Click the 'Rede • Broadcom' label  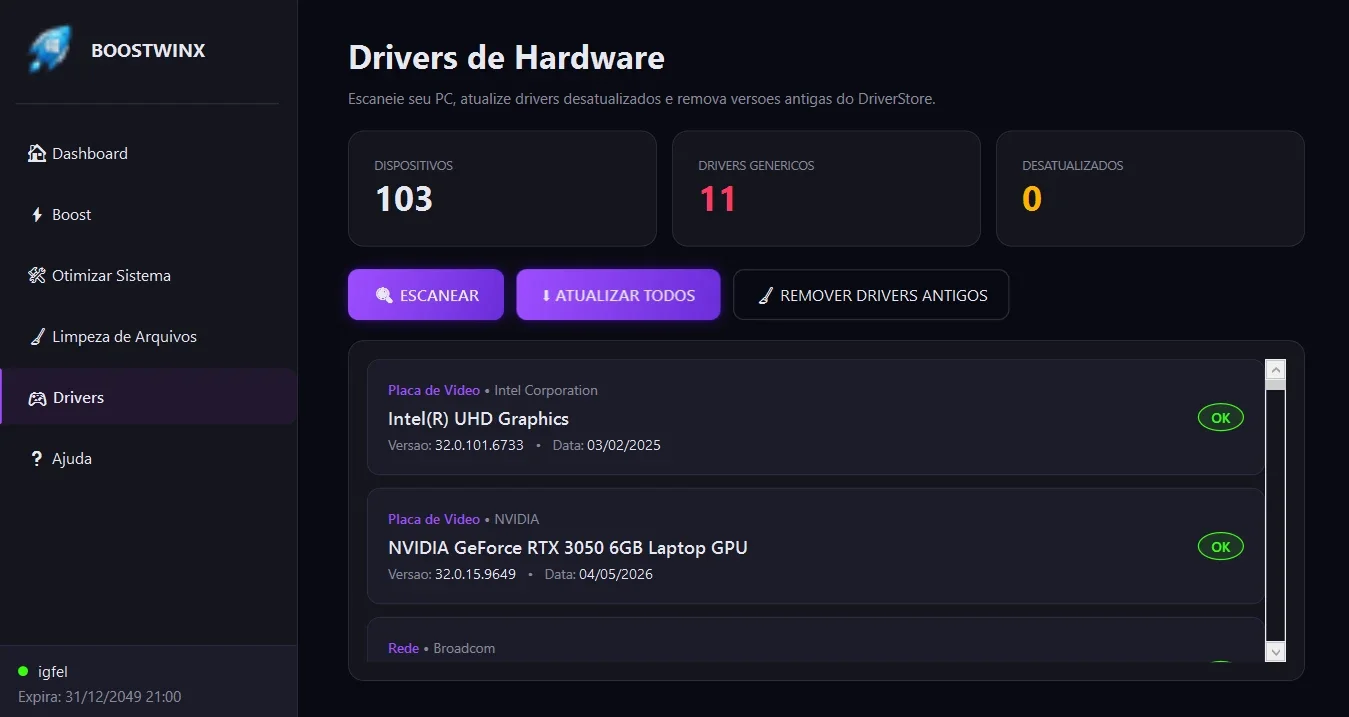[x=441, y=648]
